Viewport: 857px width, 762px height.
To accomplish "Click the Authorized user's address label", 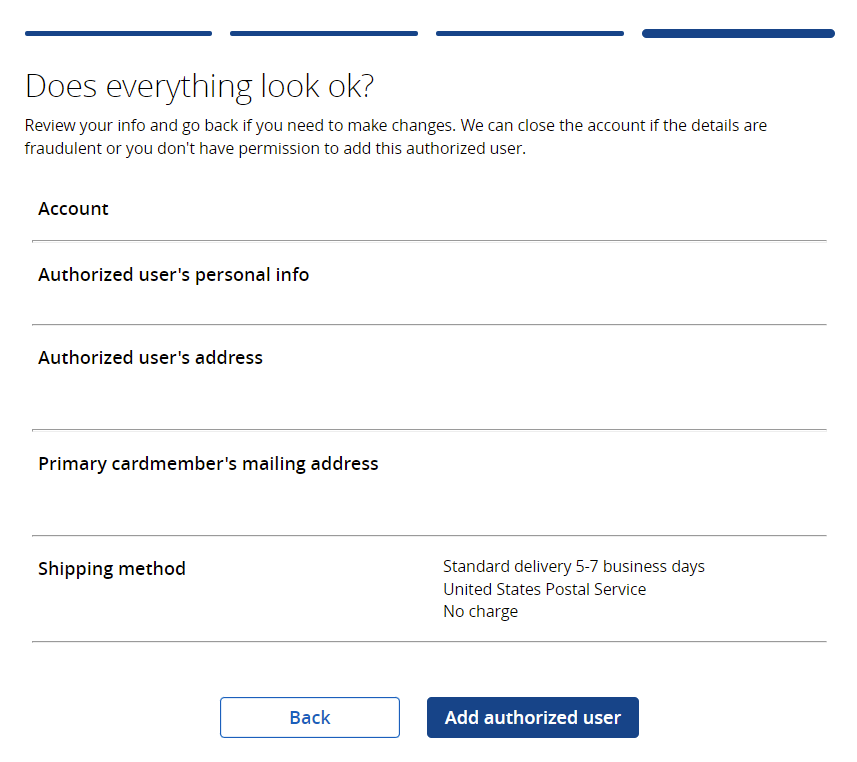I will pos(150,357).
